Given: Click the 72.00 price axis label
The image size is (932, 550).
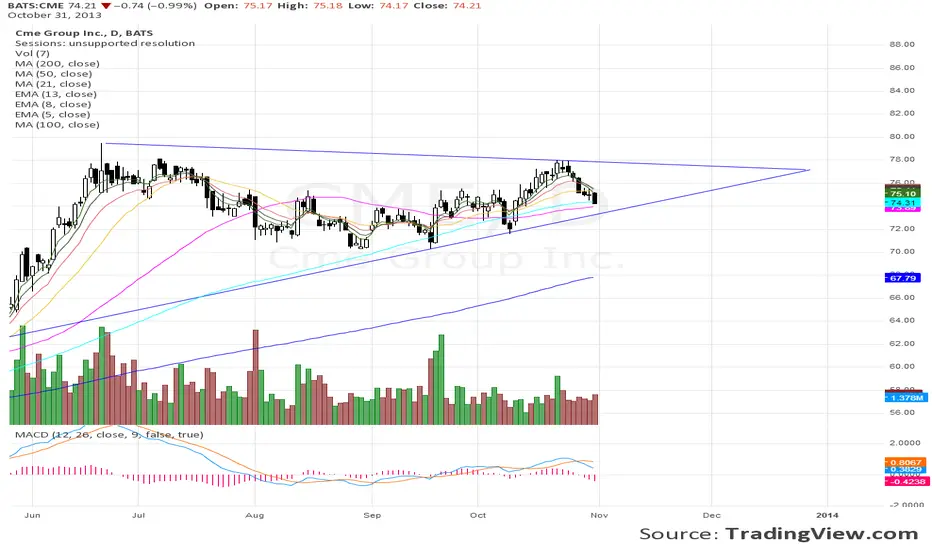Looking at the screenshot, I should [x=902, y=228].
